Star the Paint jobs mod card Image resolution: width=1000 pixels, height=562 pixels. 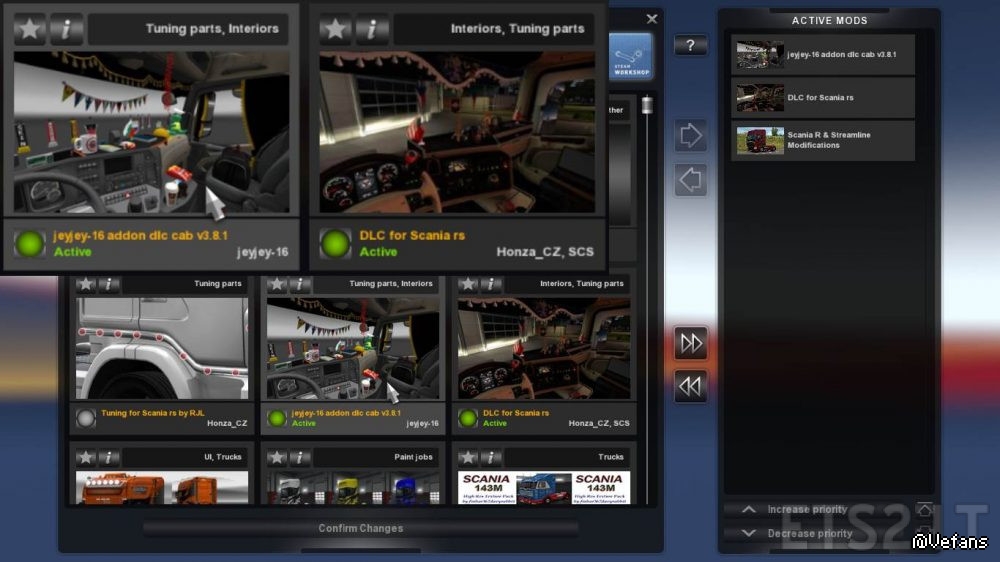pyautogui.click(x=277, y=457)
